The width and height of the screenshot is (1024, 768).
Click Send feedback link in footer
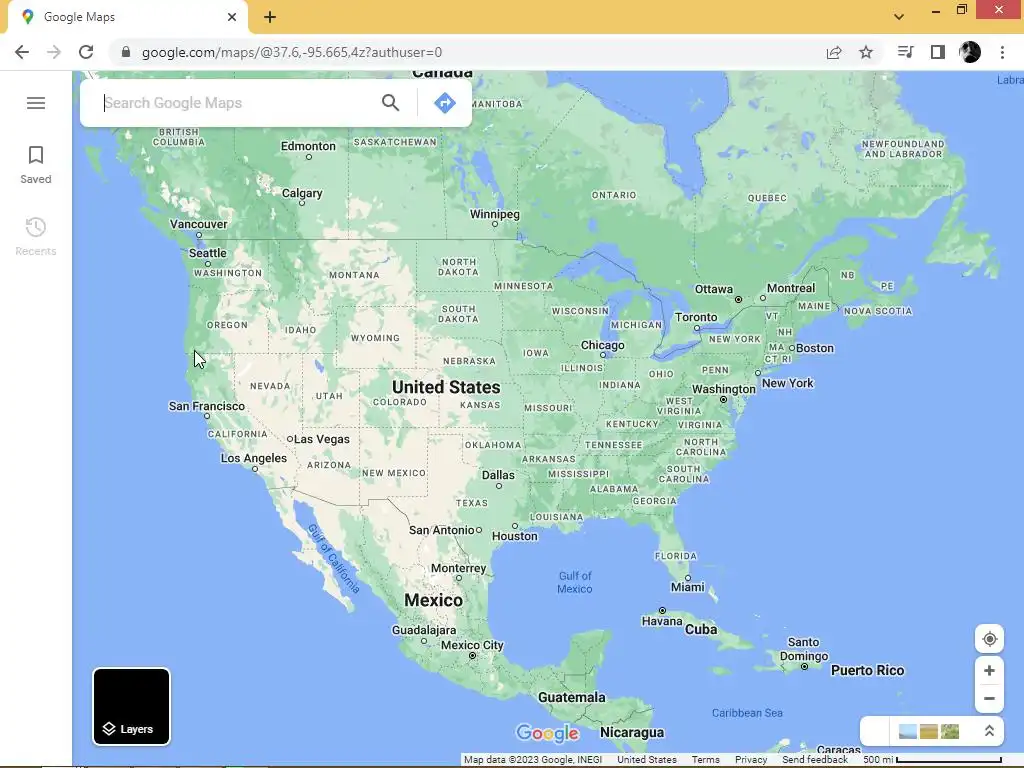815,760
